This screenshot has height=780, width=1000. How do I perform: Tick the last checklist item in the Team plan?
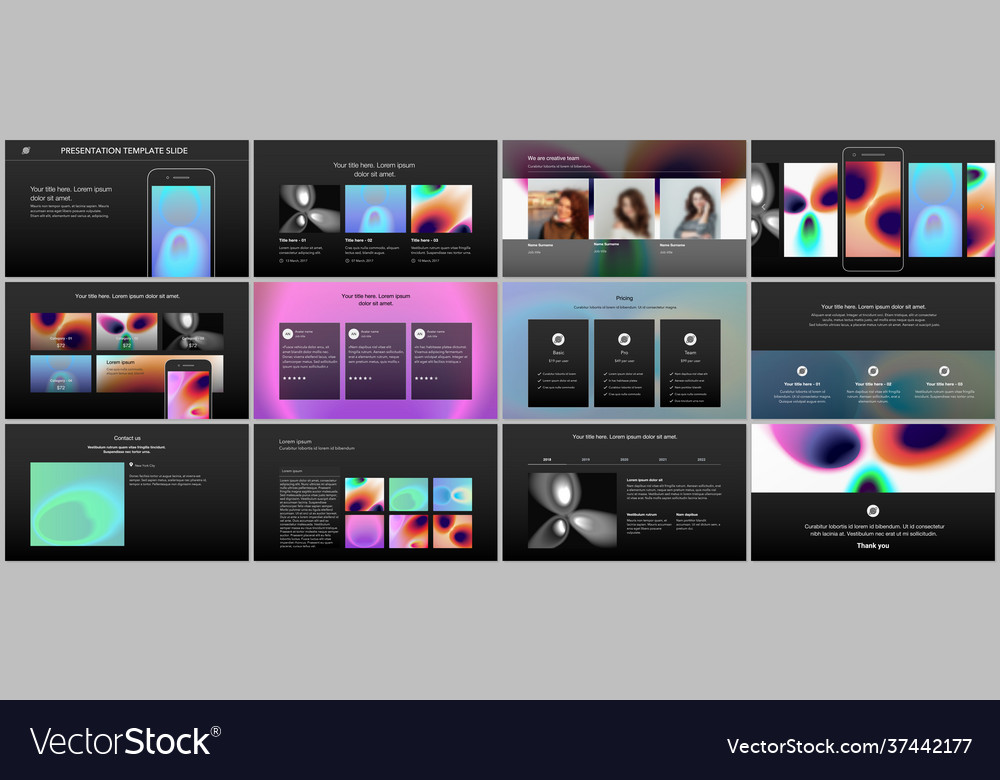[671, 401]
